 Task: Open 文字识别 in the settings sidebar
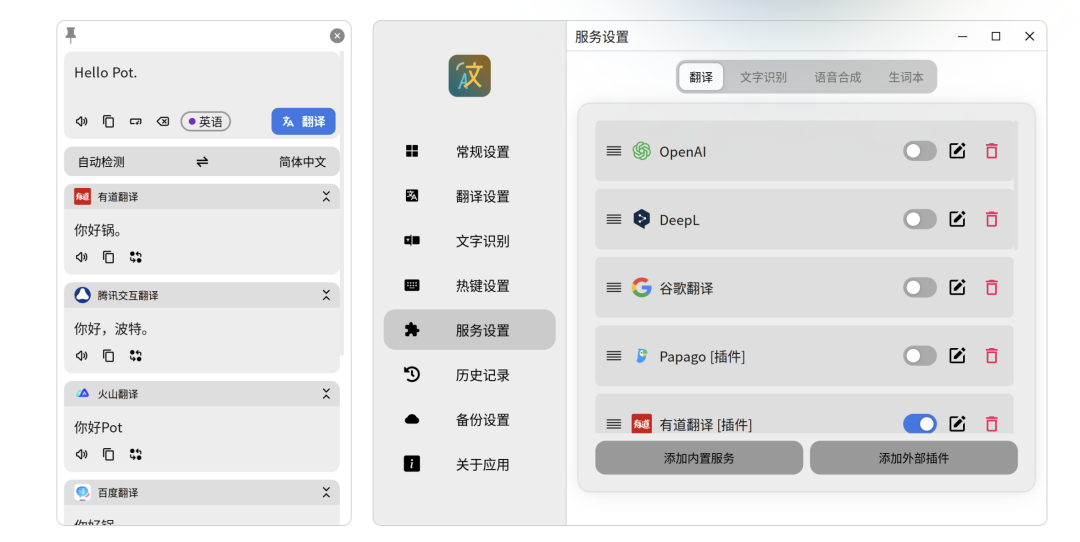tap(469, 241)
